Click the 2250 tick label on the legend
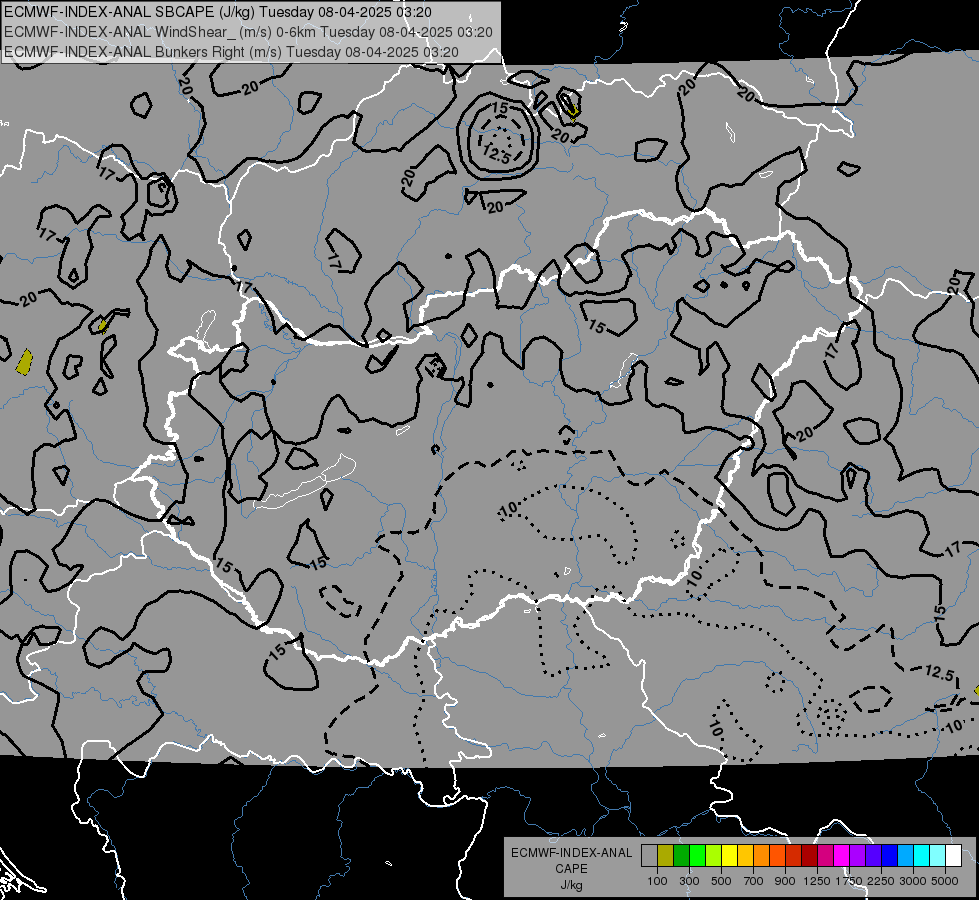Image resolution: width=979 pixels, height=900 pixels. tap(881, 881)
